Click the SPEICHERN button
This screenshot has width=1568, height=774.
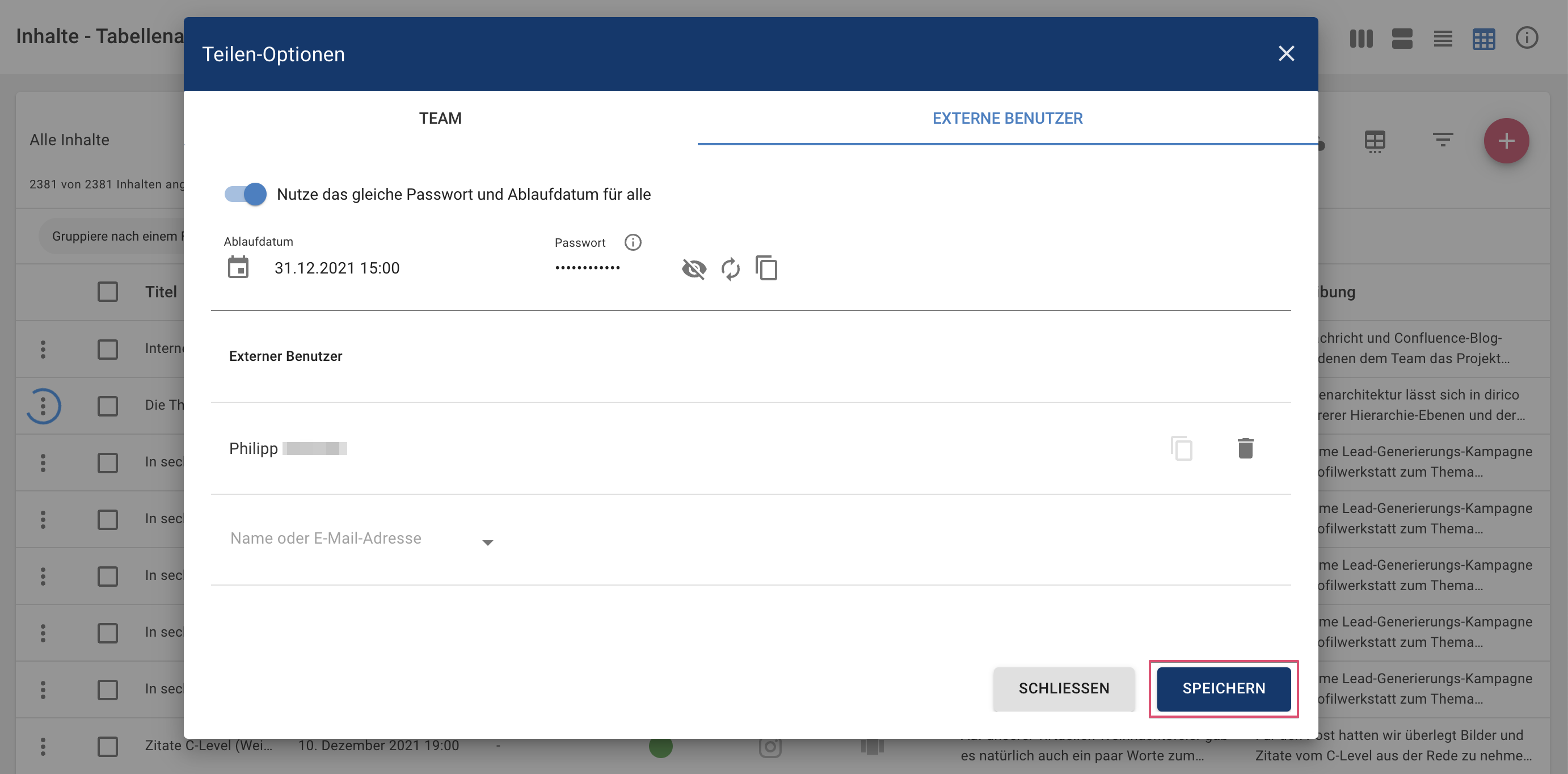1224,688
